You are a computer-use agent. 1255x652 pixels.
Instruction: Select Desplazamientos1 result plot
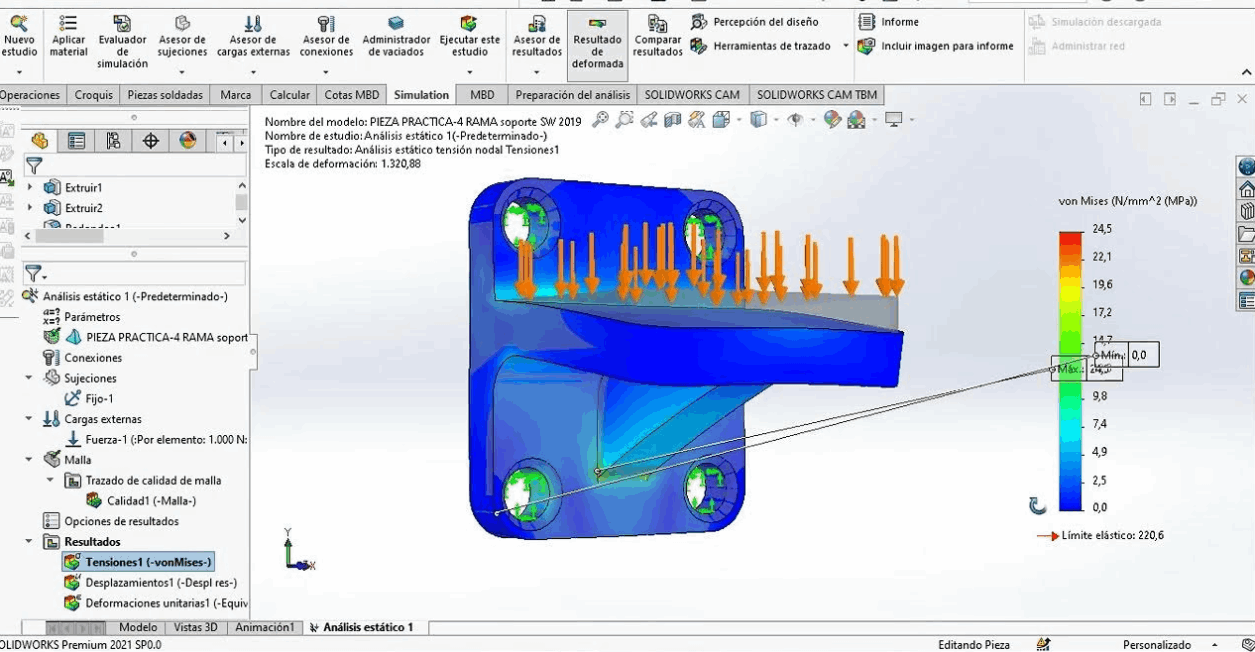(x=150, y=583)
